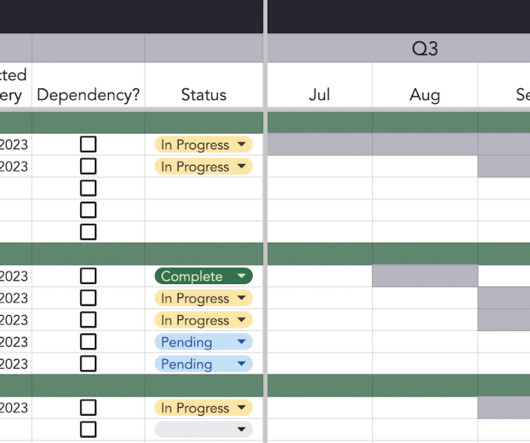Open the first In Progress status dropdown
The image size is (530, 443).
(203, 145)
